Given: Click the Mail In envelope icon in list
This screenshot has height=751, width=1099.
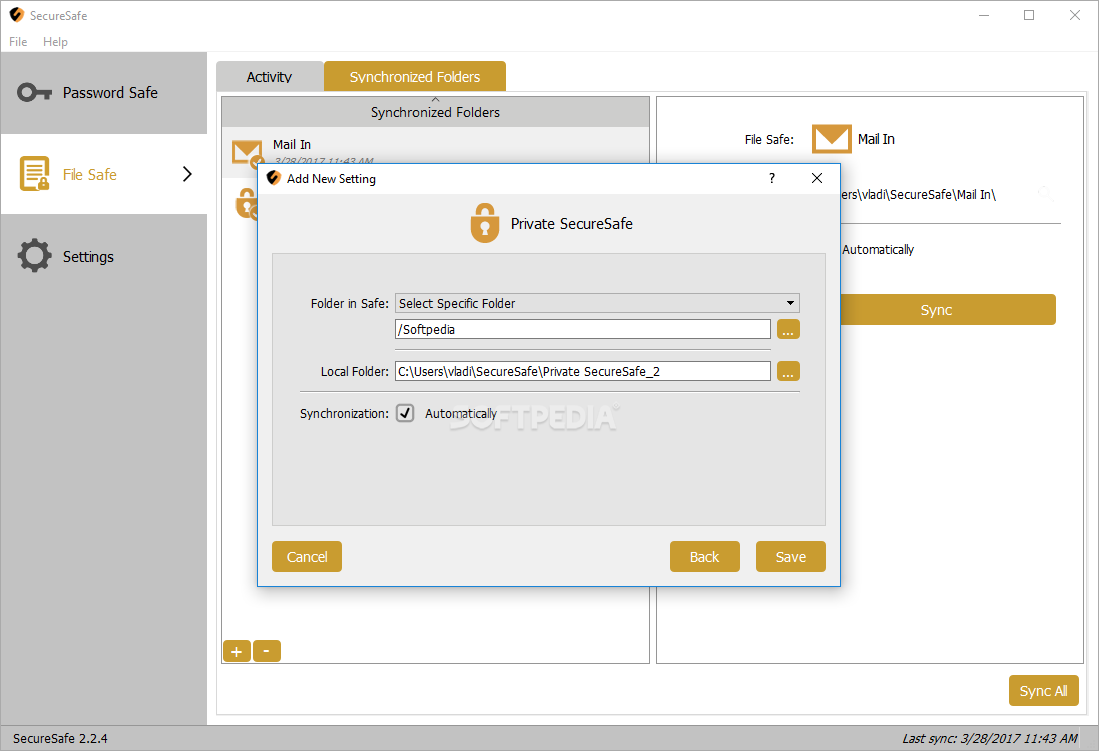Looking at the screenshot, I should tap(247, 154).
